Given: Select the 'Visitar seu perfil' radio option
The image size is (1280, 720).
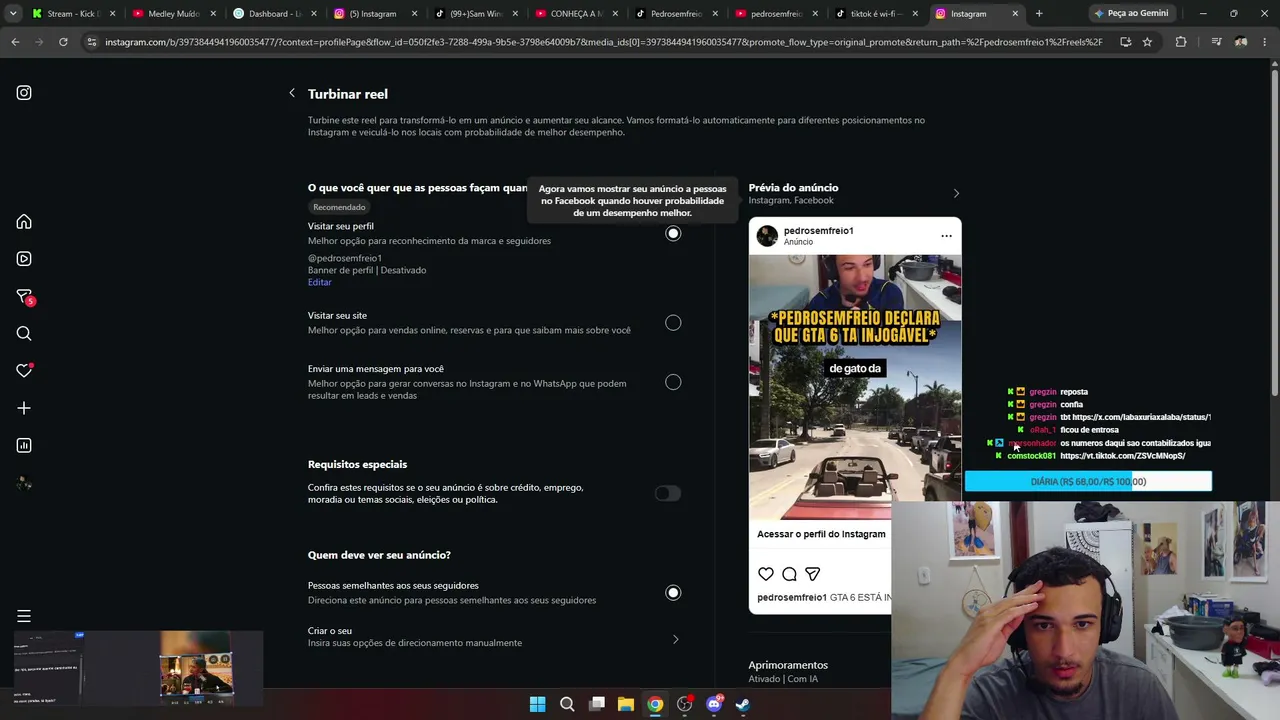Looking at the screenshot, I should tap(673, 233).
